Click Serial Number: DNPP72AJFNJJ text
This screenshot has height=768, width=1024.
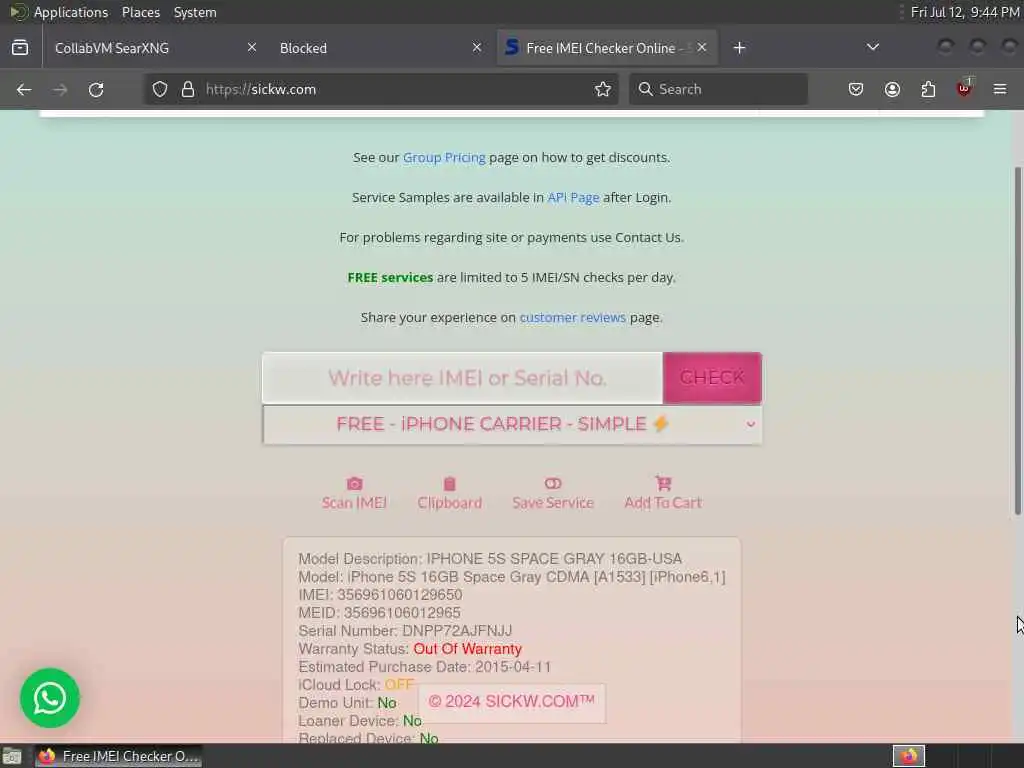click(x=405, y=631)
